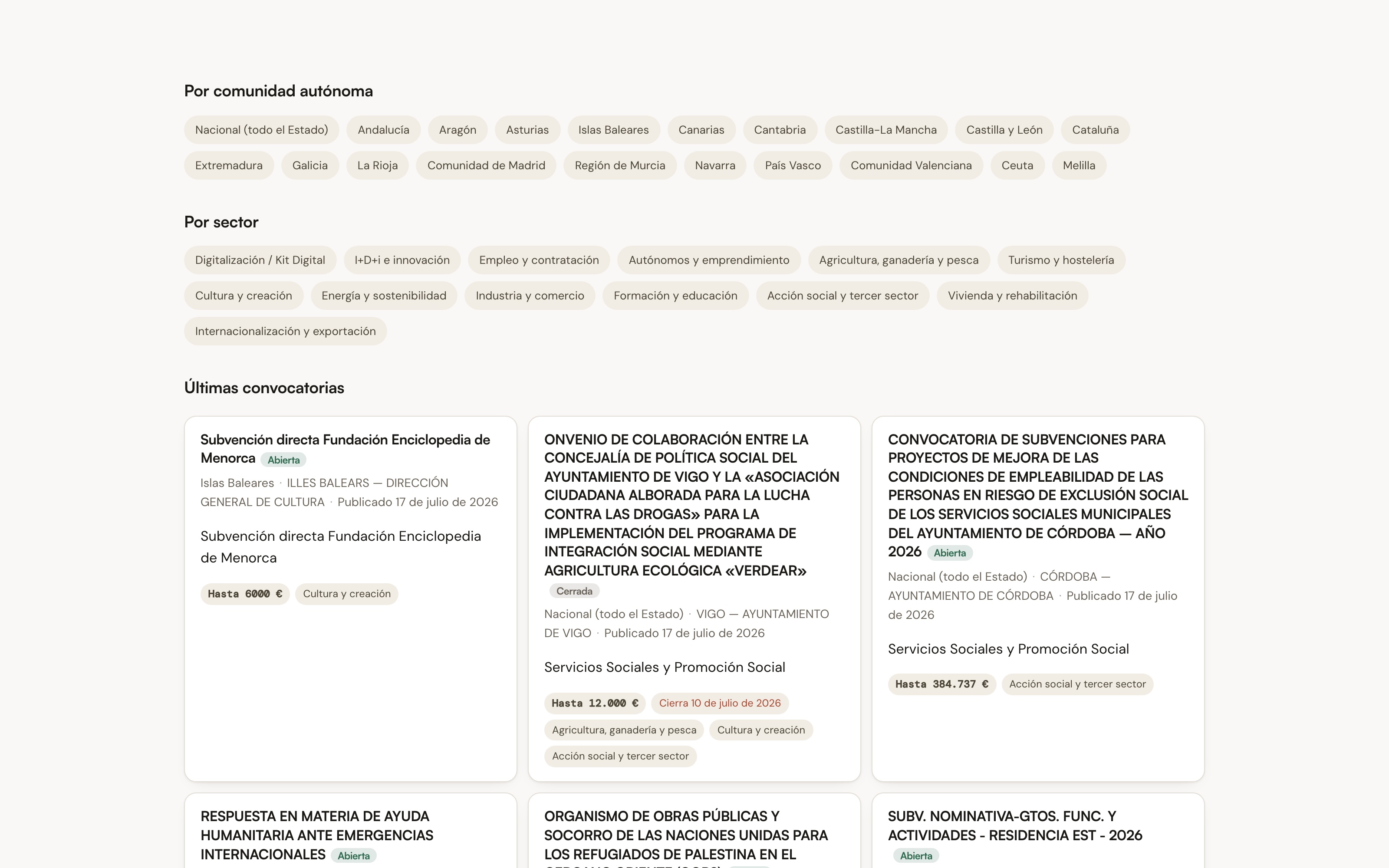Click the Abierta badge on Córdoba card
1389x868 pixels.
point(949,553)
